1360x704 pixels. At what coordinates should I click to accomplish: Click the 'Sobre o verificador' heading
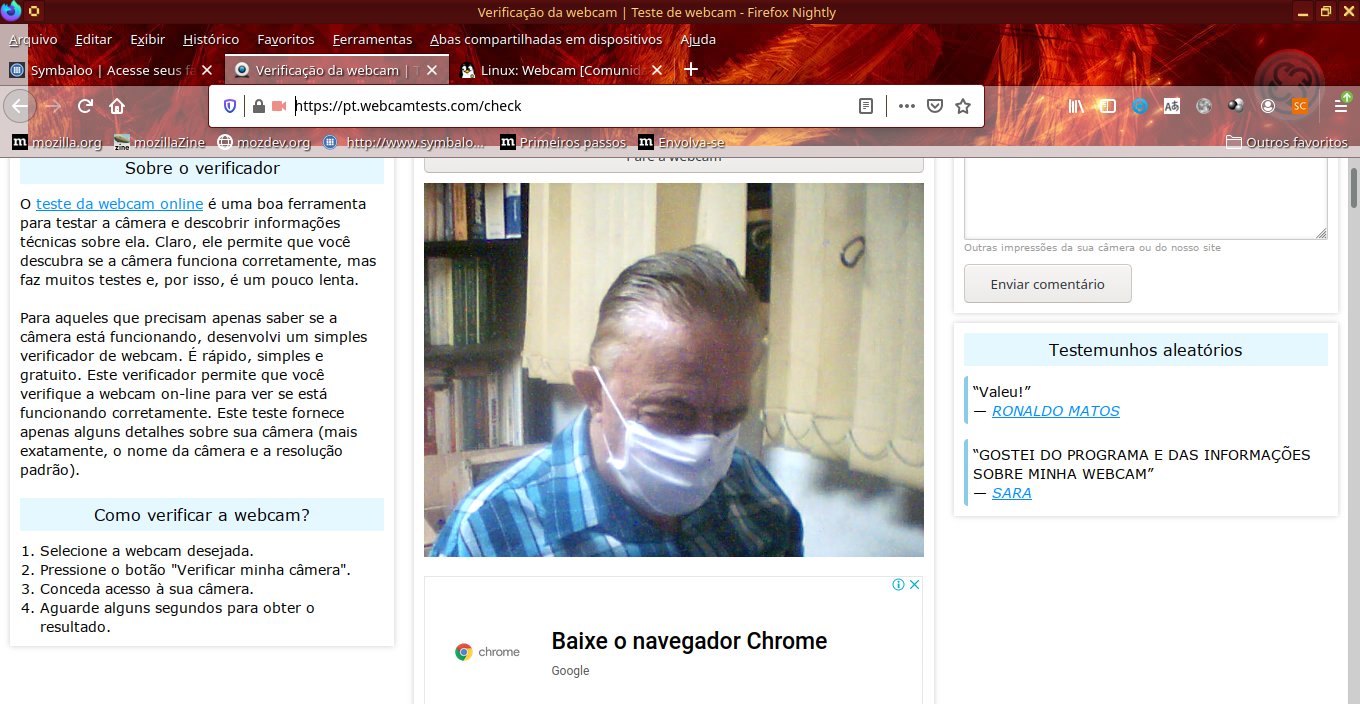click(x=202, y=168)
